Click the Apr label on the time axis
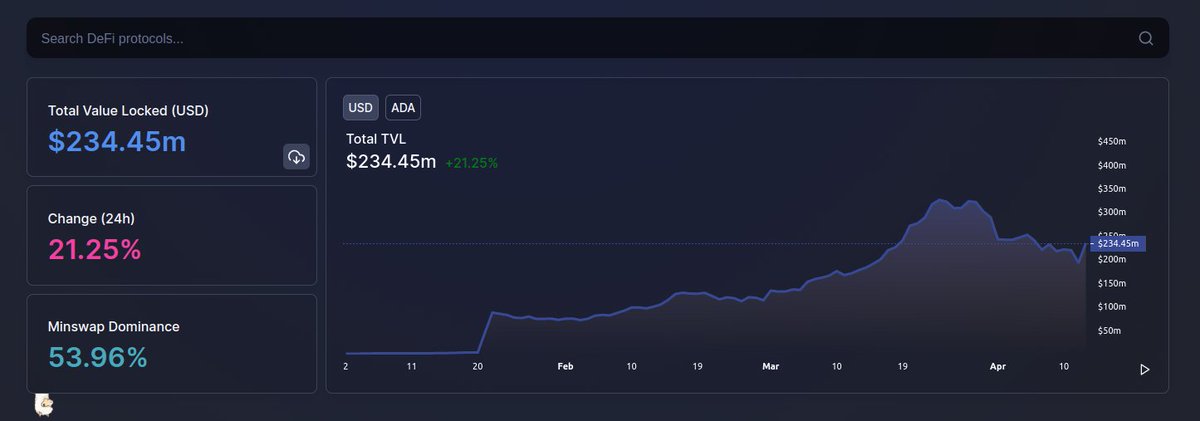This screenshot has width=1200, height=421. pyautogui.click(x=998, y=367)
